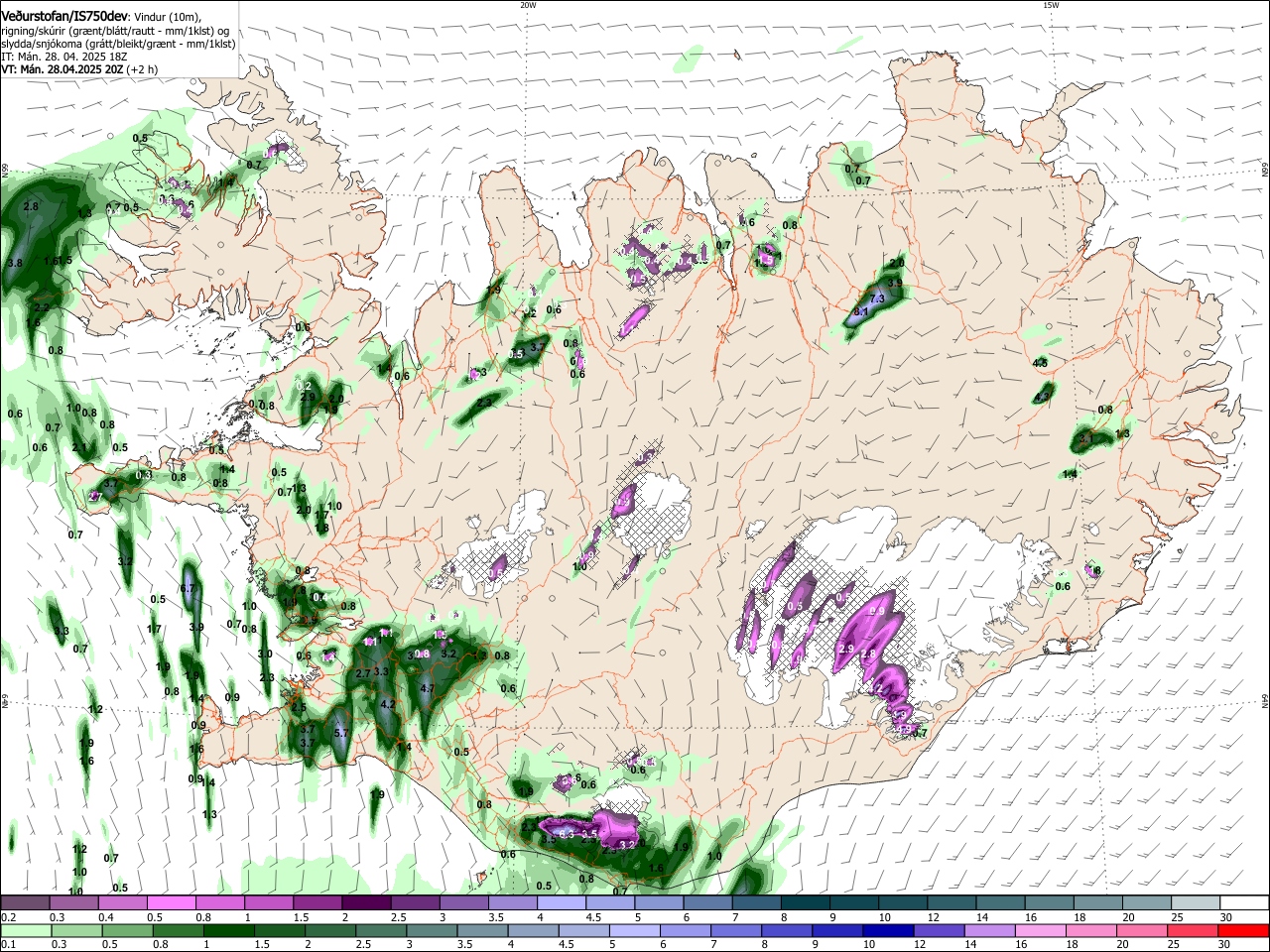The height and width of the screenshot is (952, 1270).
Task: Click the bright red 30 swatch in the rain scale
Action: tap(1243, 930)
